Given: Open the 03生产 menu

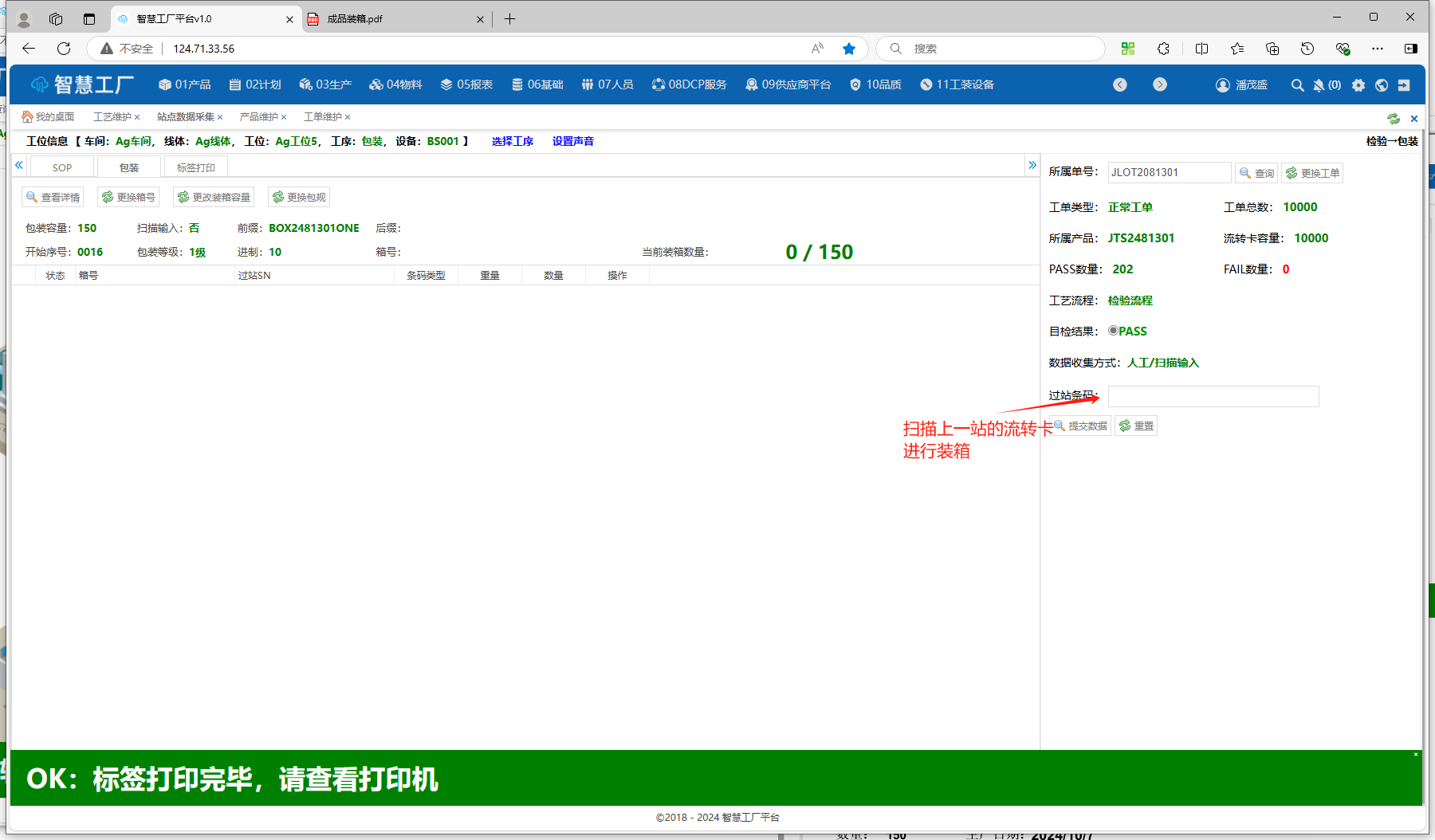Looking at the screenshot, I should click(325, 84).
